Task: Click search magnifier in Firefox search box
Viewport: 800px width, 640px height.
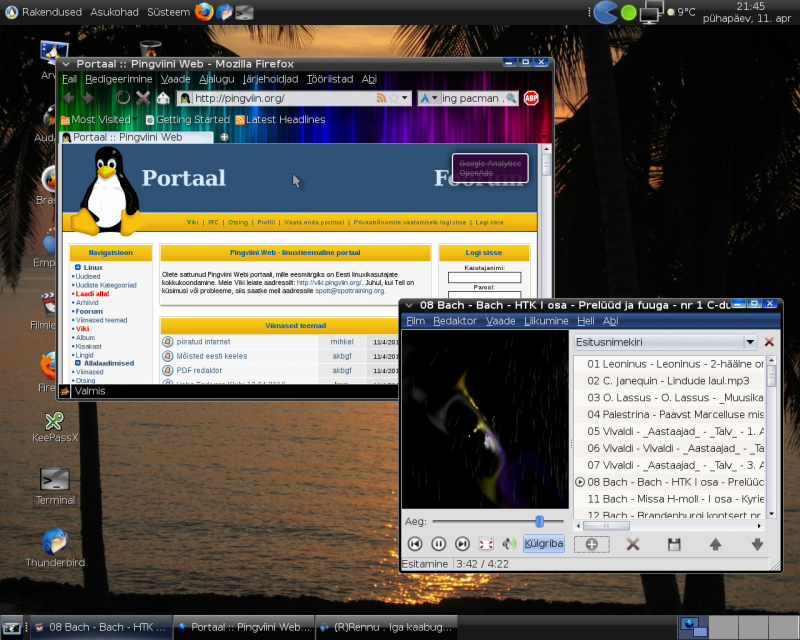Action: [511, 98]
